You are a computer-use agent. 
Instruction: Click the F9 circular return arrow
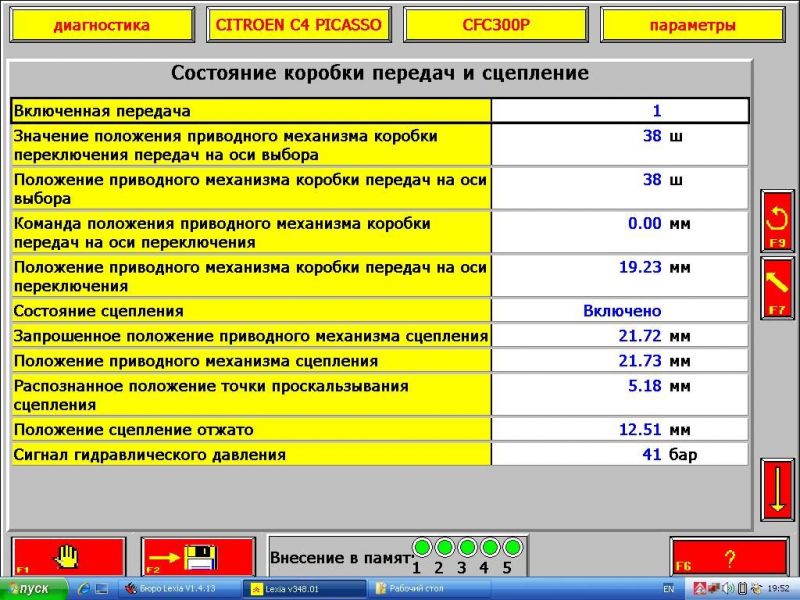pyautogui.click(x=777, y=220)
